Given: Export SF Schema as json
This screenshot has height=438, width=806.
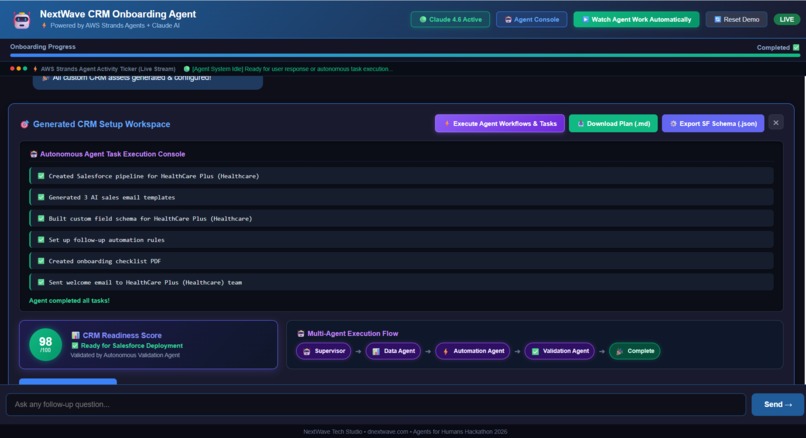Looking at the screenshot, I should [x=712, y=123].
